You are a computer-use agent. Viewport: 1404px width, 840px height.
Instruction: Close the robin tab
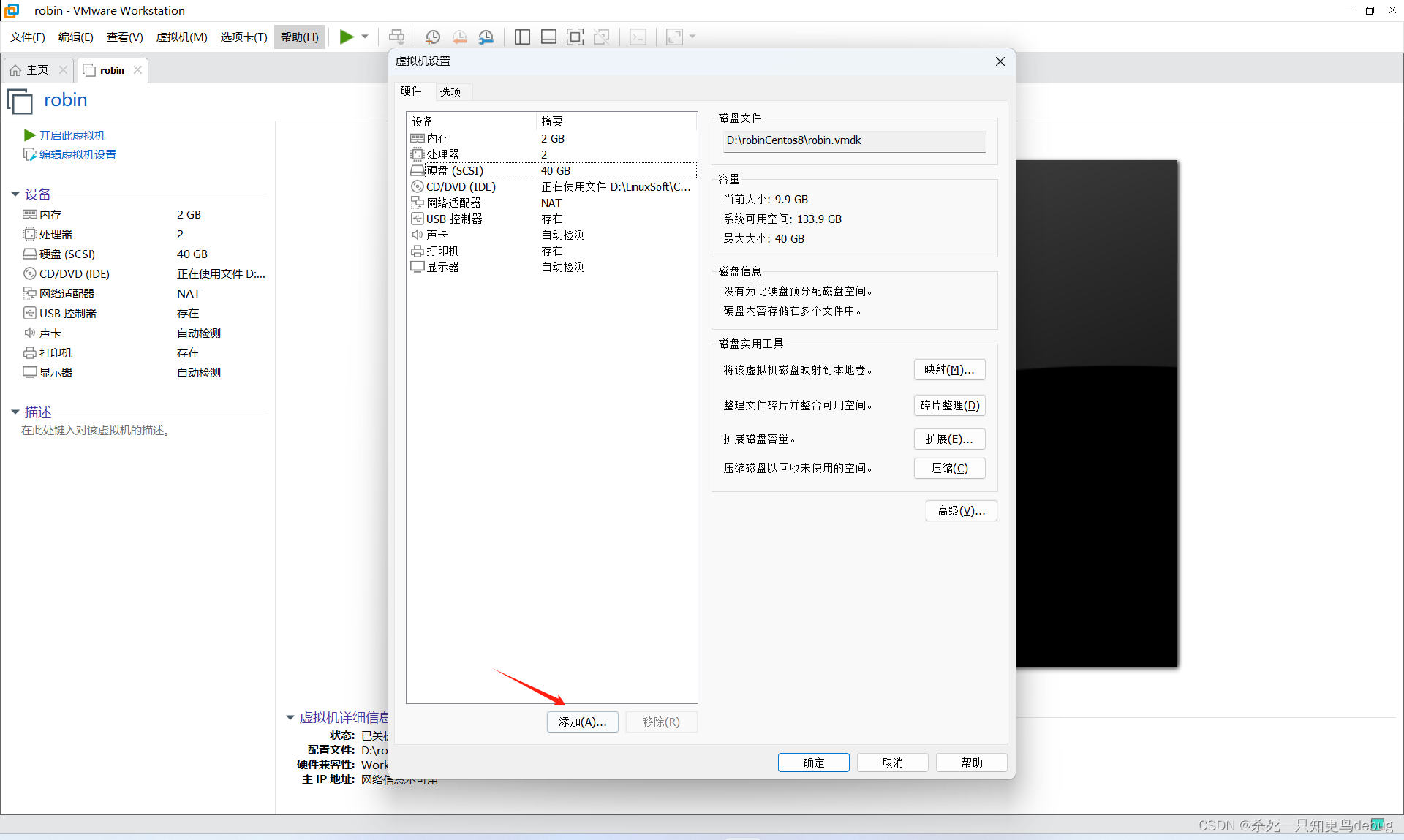[x=138, y=70]
